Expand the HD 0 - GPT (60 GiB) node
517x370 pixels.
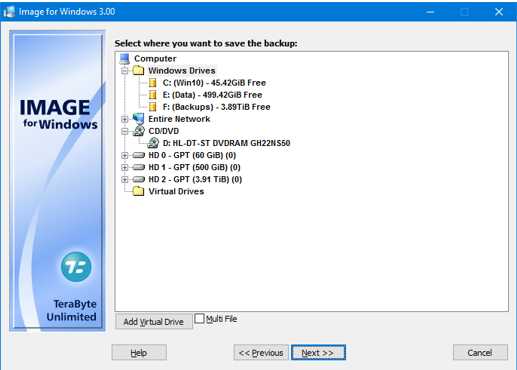coord(125,155)
